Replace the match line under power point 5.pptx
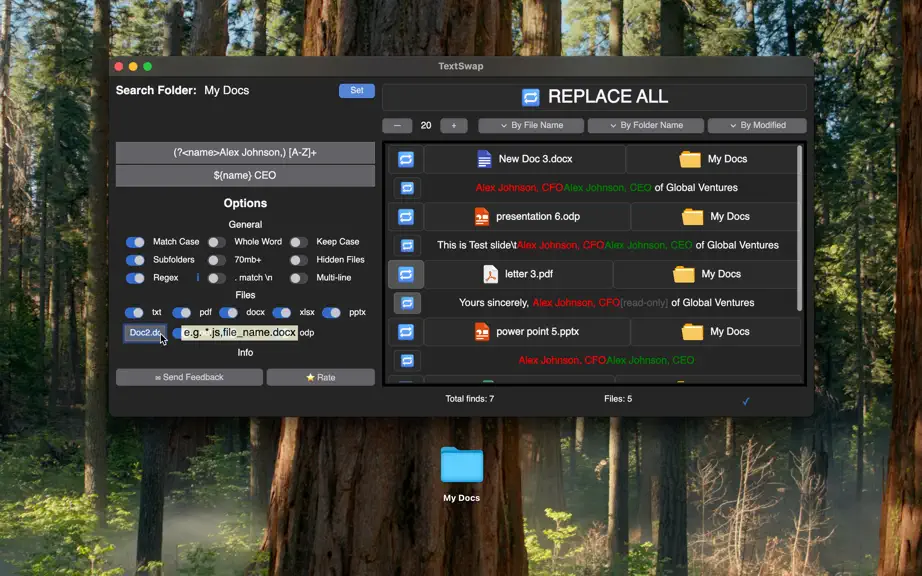This screenshot has width=922, height=576. click(407, 361)
